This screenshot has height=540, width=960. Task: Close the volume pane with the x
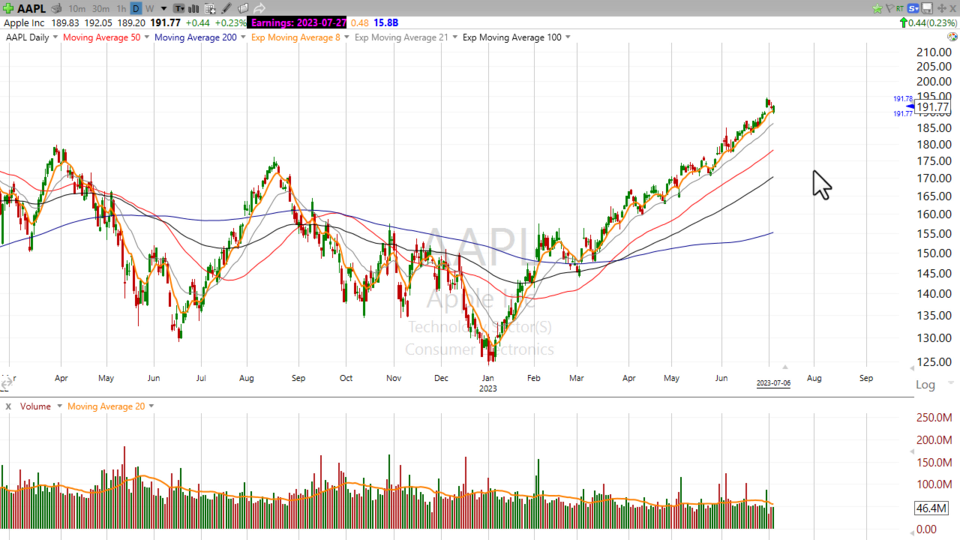tap(7, 406)
